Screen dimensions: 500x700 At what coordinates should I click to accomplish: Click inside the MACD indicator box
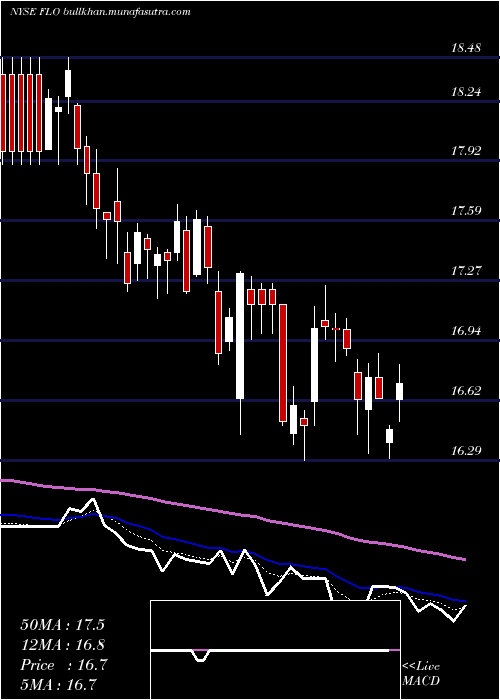point(275,650)
